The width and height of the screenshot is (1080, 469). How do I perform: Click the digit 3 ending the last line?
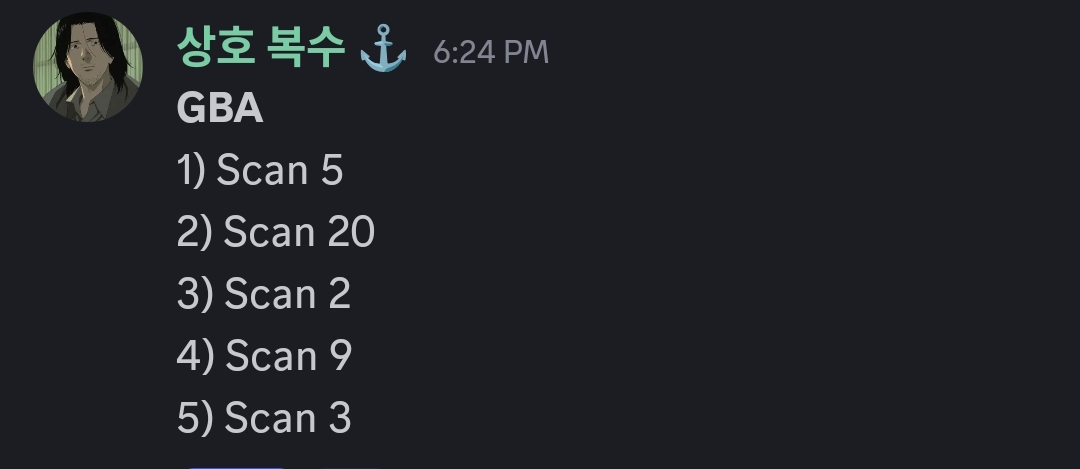[x=340, y=418]
